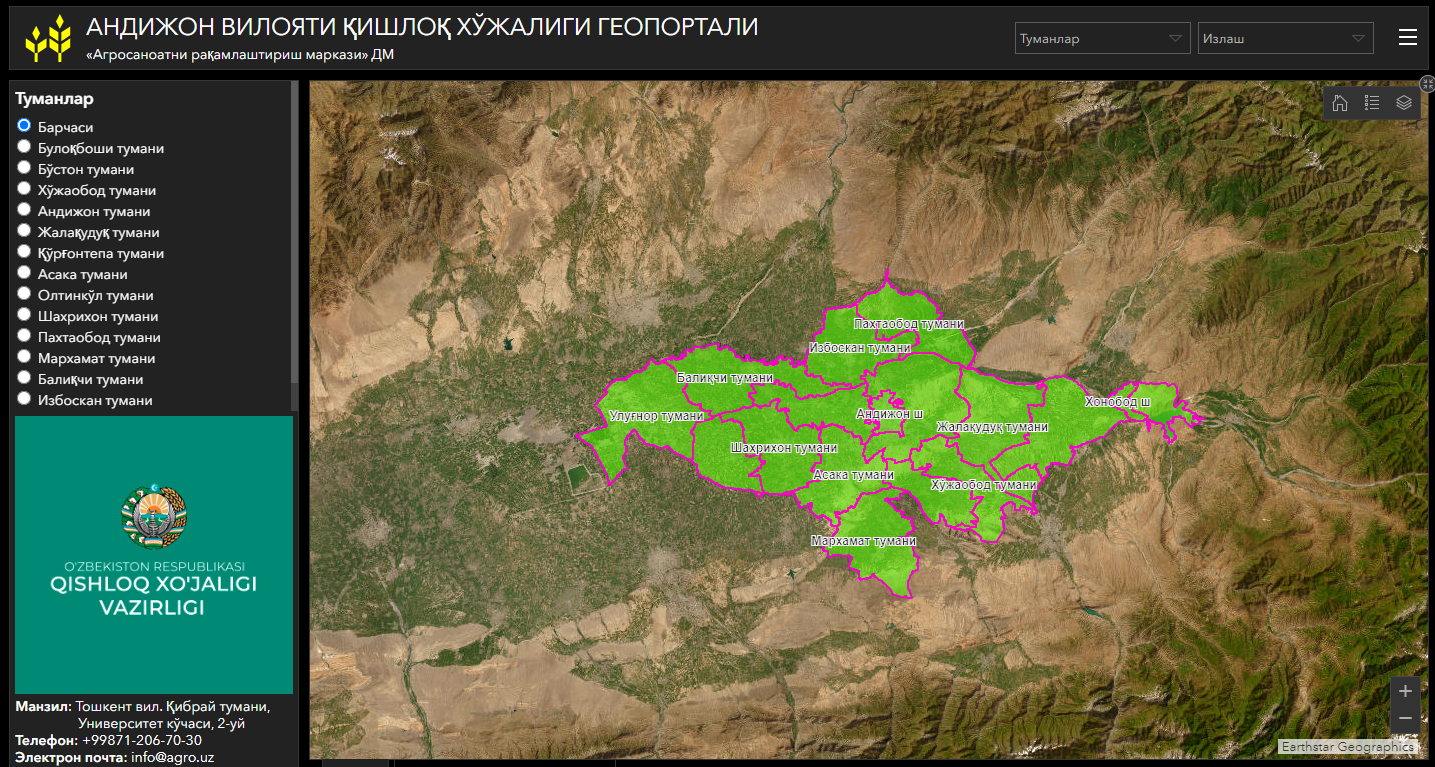
Task: Choose the Асака тумани radio option
Action: tap(24, 273)
